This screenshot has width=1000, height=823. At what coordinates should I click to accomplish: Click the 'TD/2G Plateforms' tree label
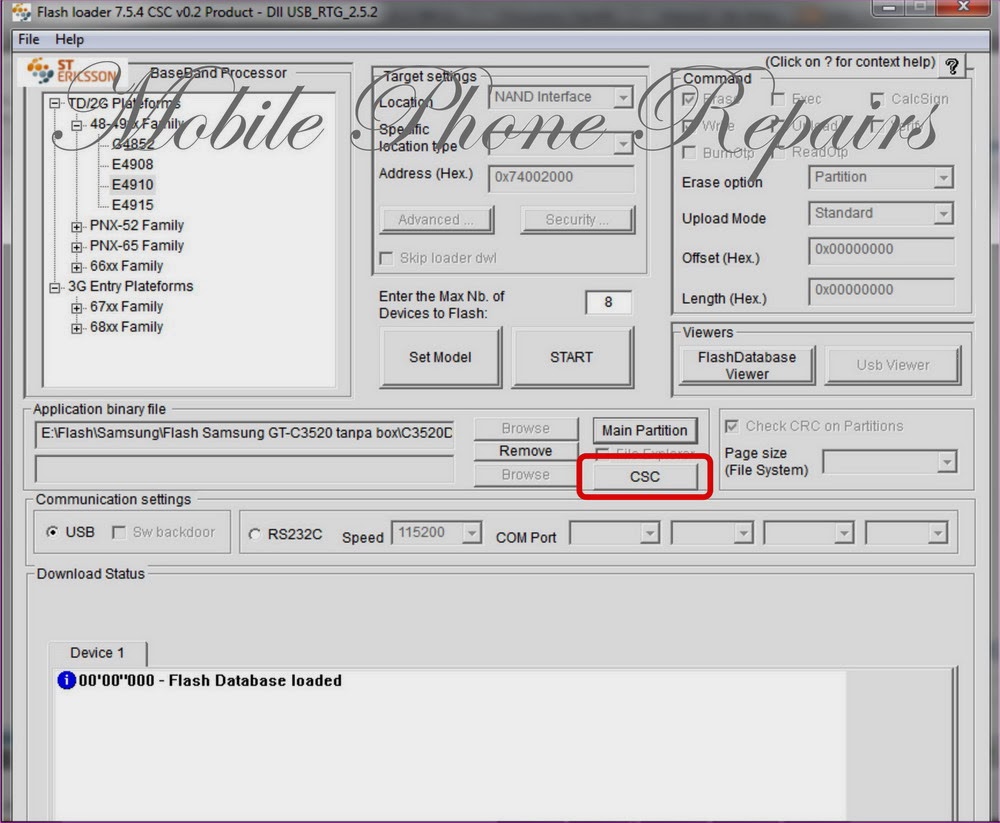[x=124, y=103]
